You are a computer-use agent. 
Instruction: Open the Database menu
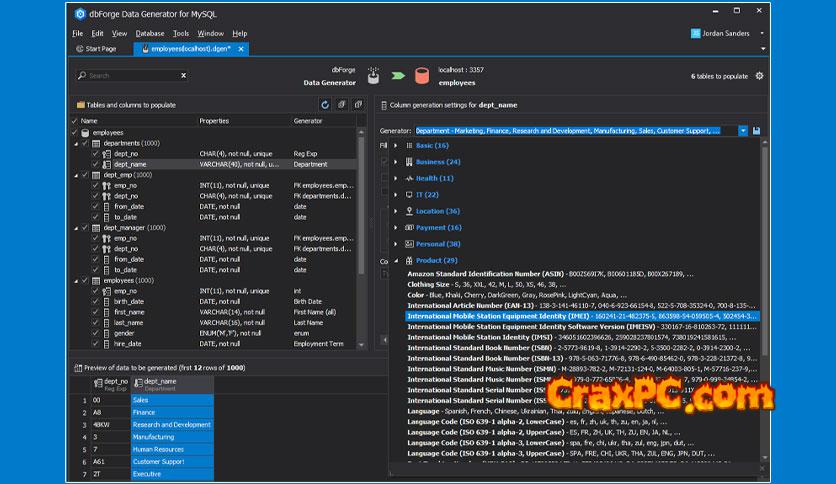[x=150, y=33]
